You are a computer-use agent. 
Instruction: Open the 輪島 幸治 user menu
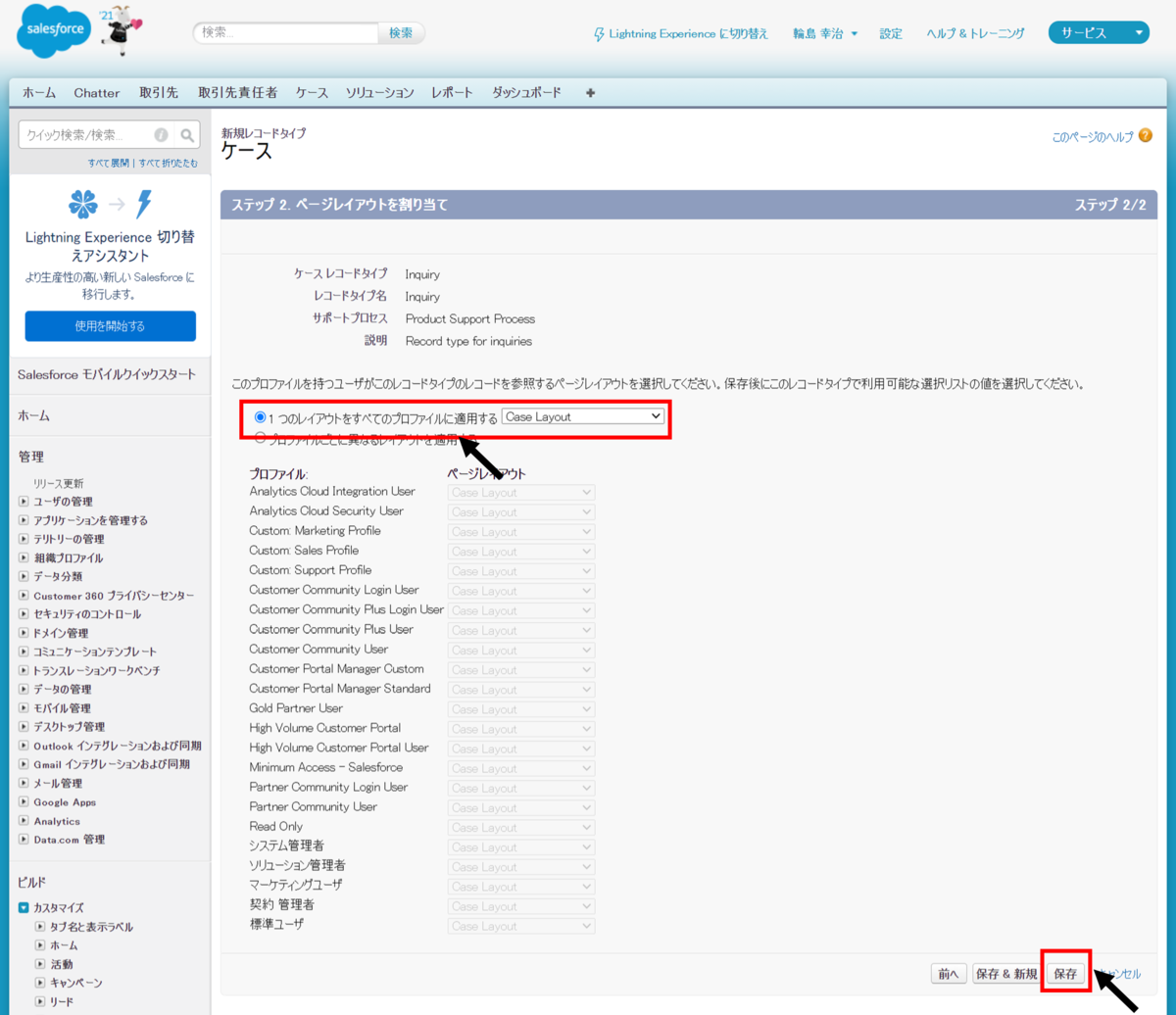coord(825,33)
